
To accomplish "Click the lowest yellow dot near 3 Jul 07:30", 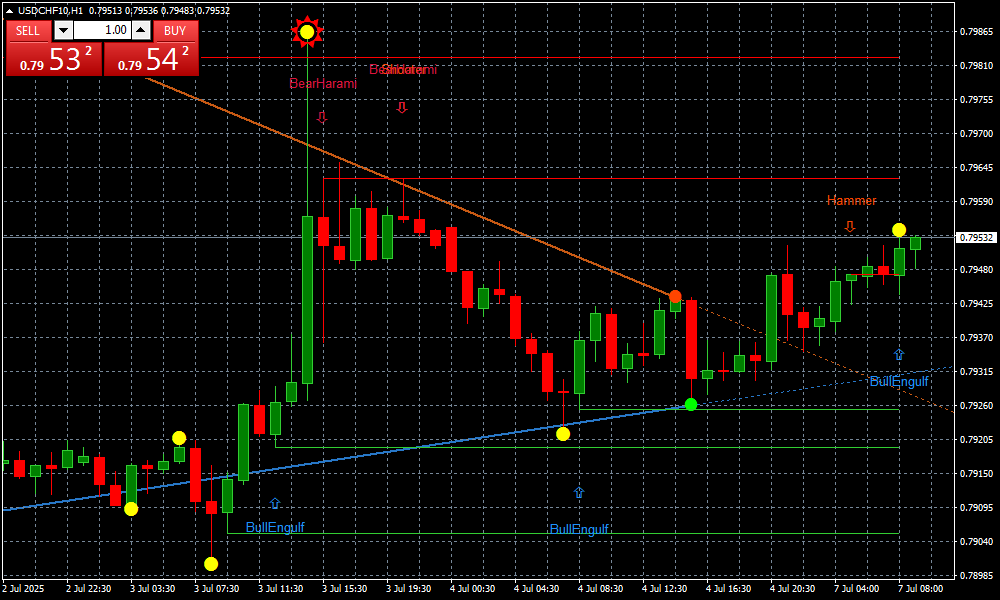I will tap(211, 564).
